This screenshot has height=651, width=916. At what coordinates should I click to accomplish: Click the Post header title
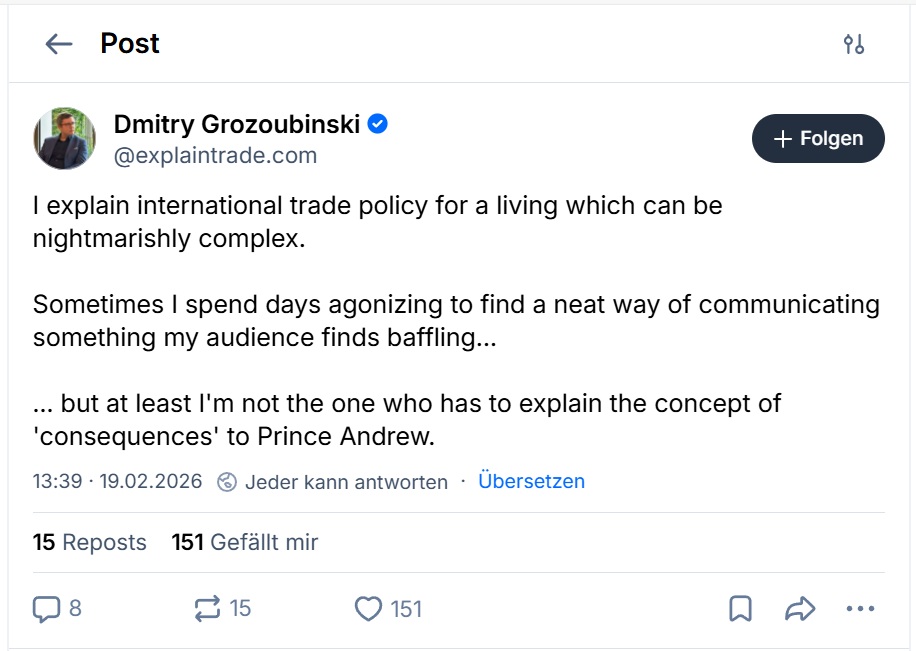130,44
